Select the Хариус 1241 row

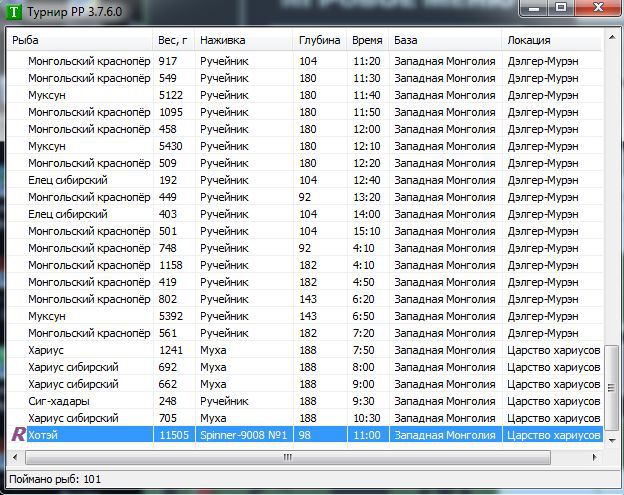click(305, 350)
